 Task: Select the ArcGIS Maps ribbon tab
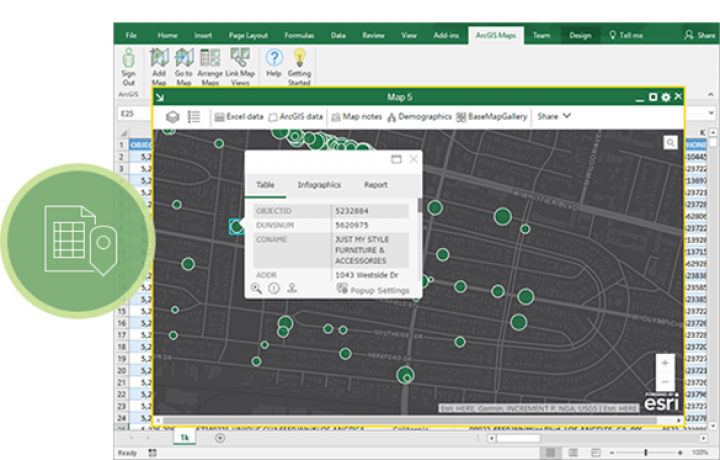(x=495, y=35)
